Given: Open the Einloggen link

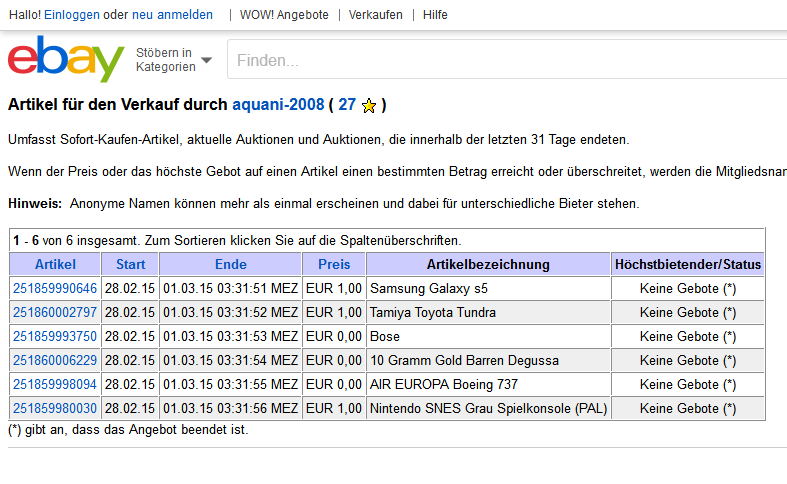Looking at the screenshot, I should pos(72,15).
